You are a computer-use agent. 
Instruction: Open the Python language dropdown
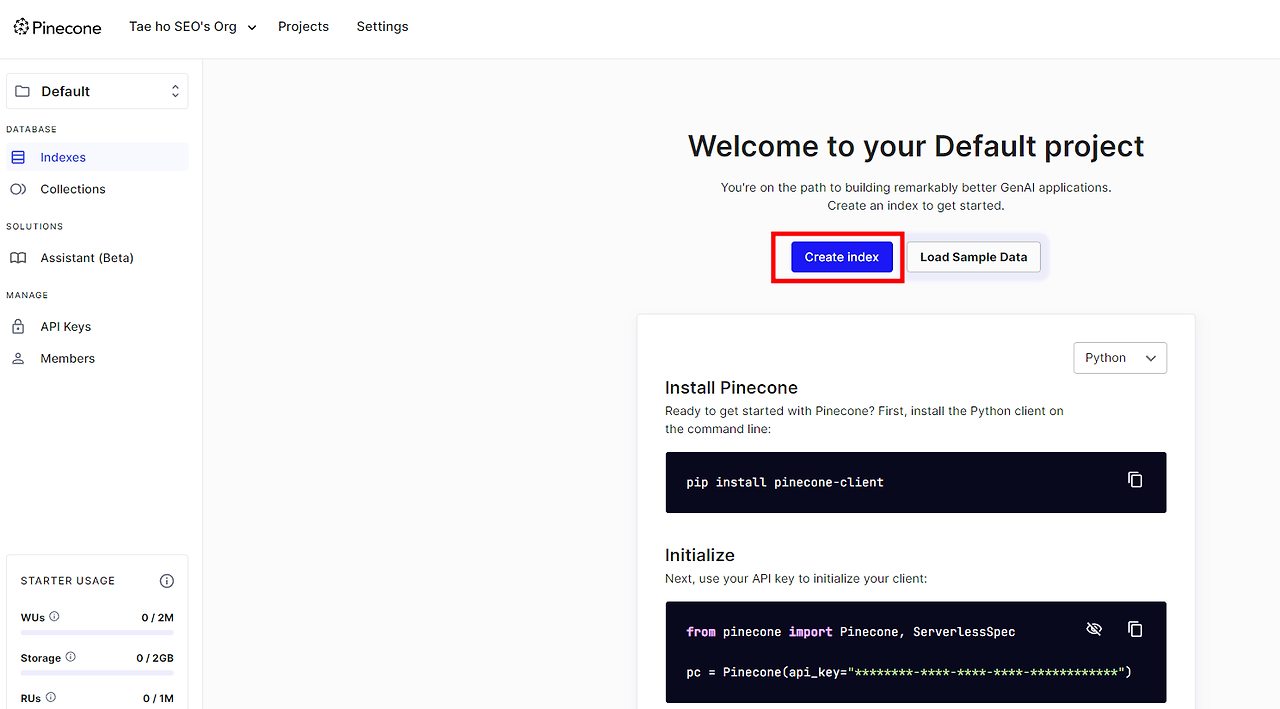1120,358
